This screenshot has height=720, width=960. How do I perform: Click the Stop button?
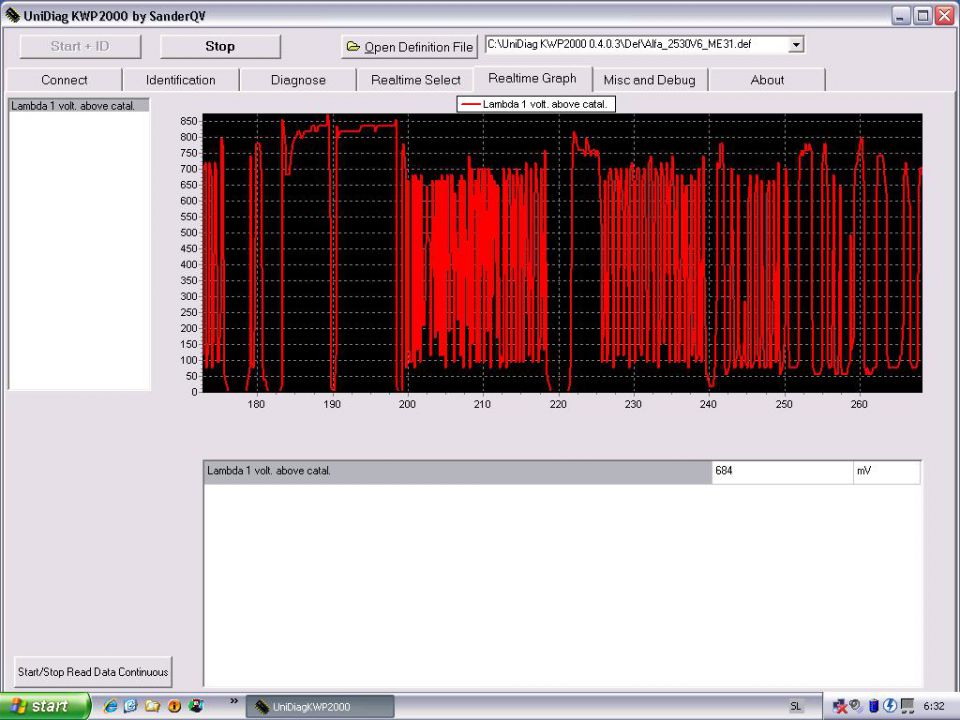pyautogui.click(x=220, y=47)
